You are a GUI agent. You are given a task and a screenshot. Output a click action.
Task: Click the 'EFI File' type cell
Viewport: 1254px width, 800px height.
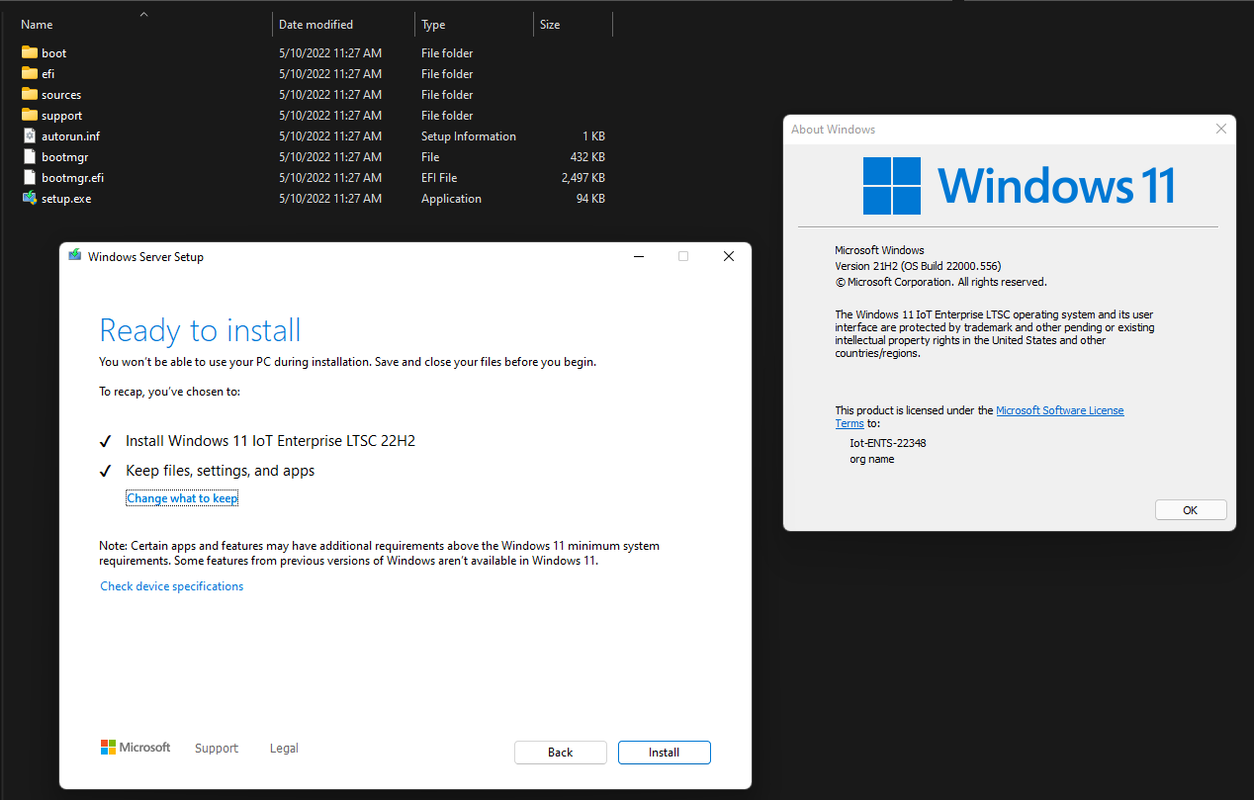[439, 178]
